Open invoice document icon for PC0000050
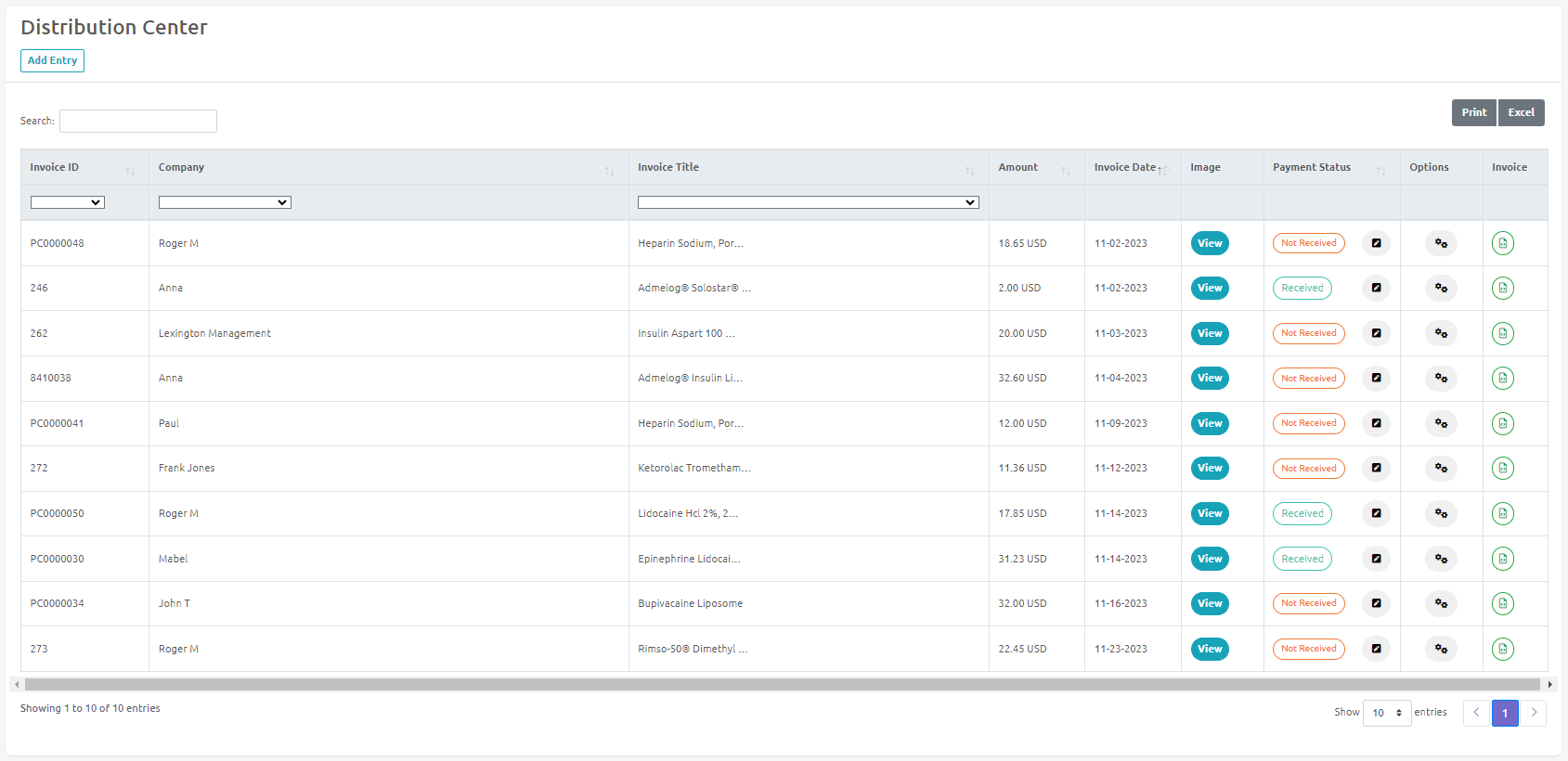Viewport: 1568px width, 761px height. (x=1503, y=513)
